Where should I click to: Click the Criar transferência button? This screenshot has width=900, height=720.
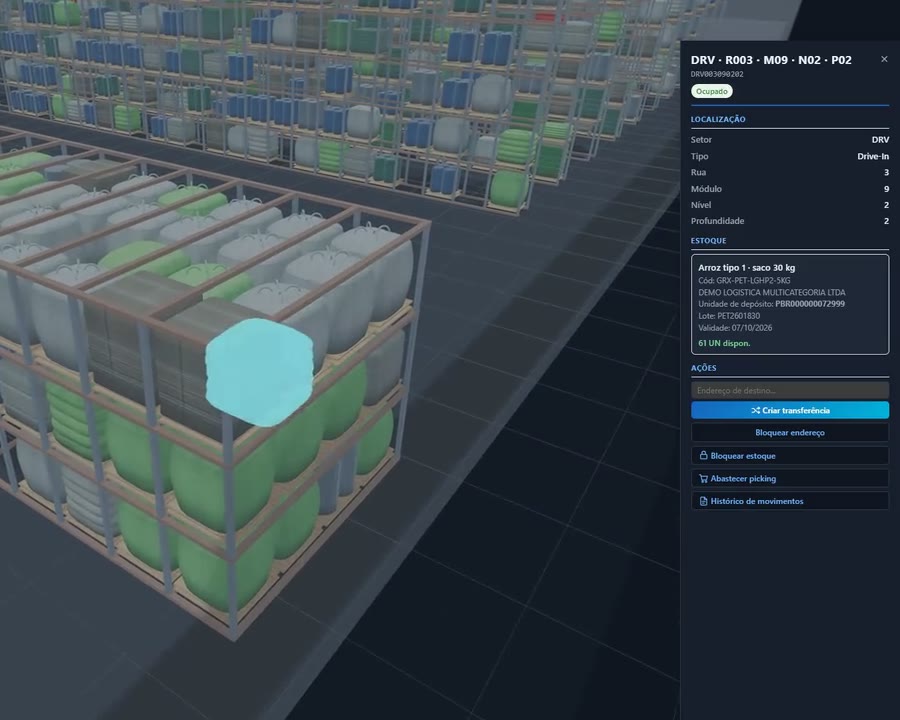pos(790,410)
